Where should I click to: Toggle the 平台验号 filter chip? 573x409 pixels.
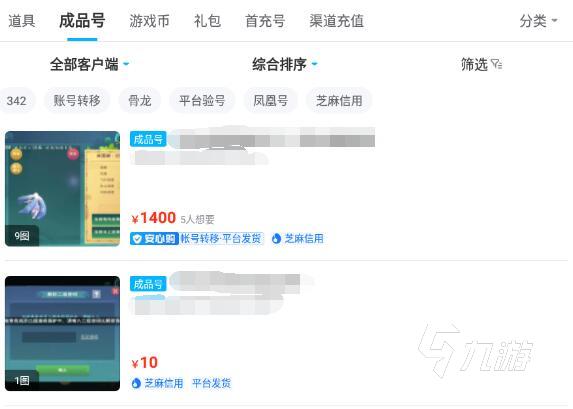(x=202, y=101)
